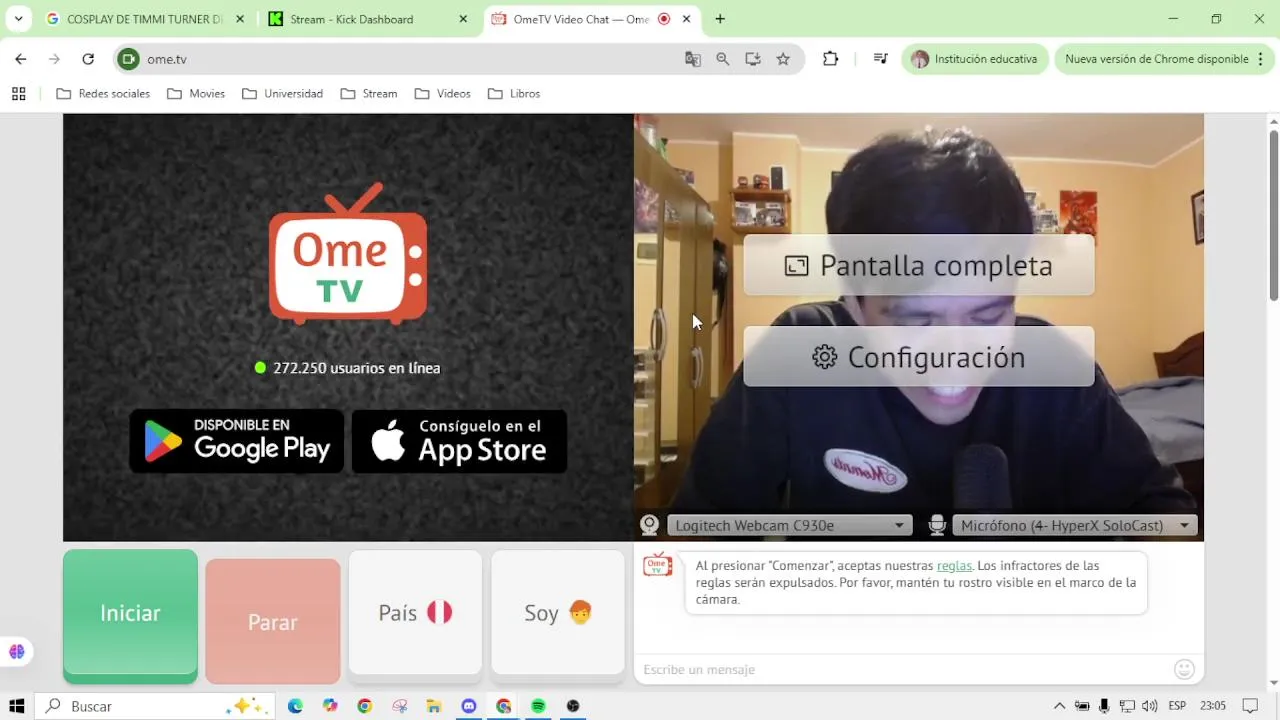Click the Pantalla completa button
1280x720 pixels.
[x=918, y=265]
